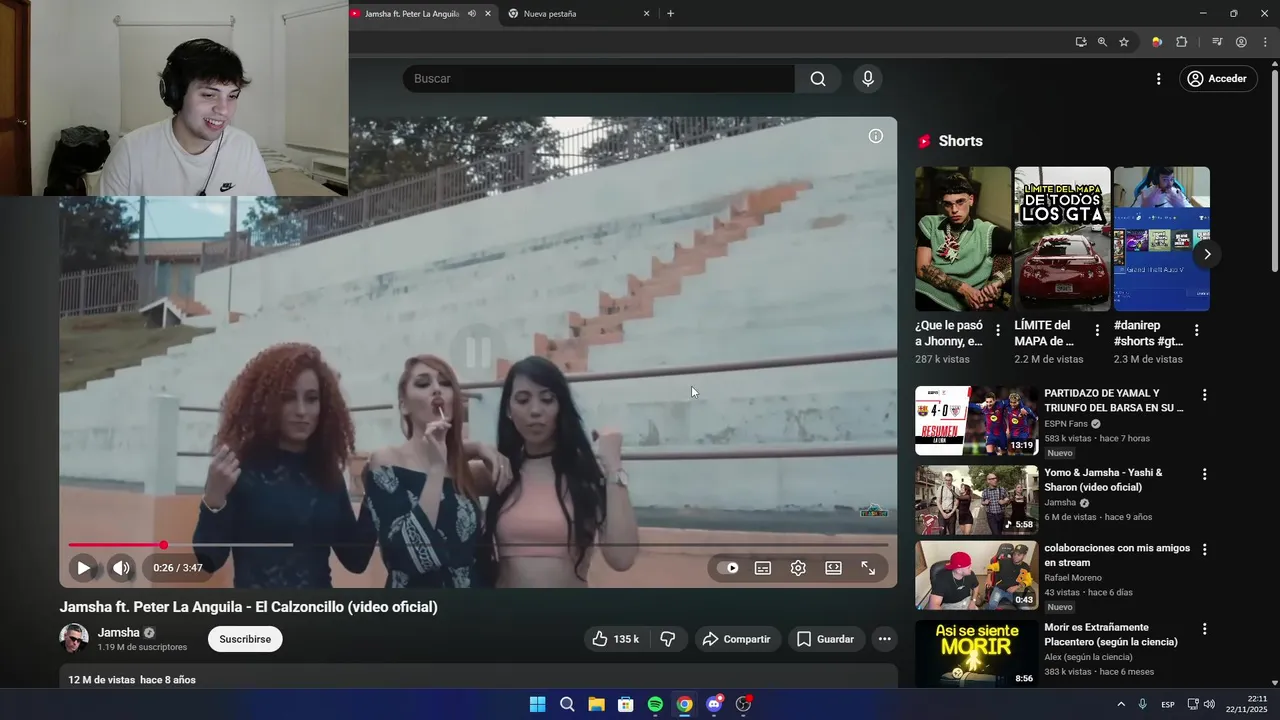This screenshot has width=1280, height=720.
Task: Open Discord from the taskbar
Action: 714,704
